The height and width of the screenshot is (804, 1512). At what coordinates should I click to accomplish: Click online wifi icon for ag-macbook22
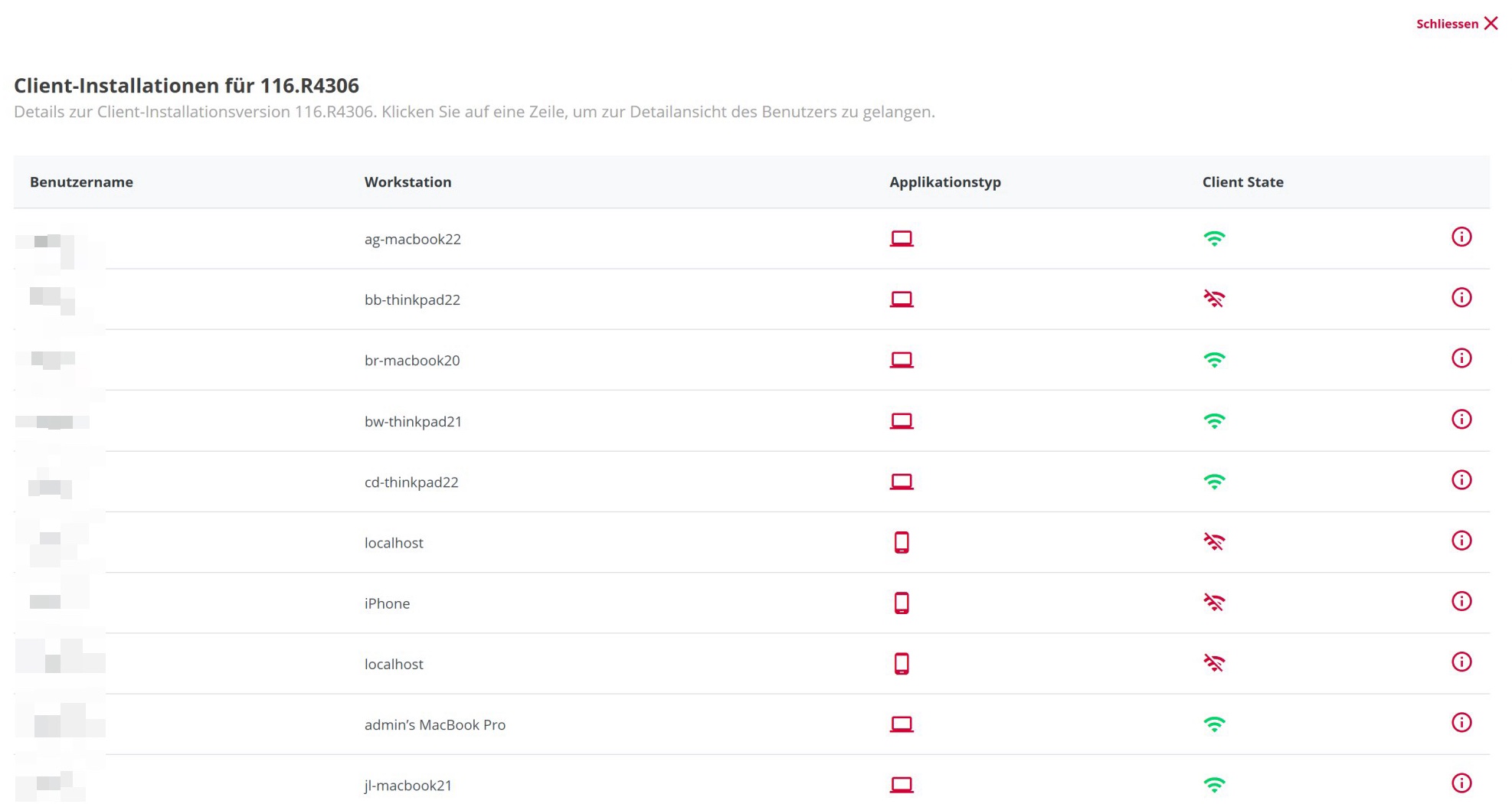pyautogui.click(x=1214, y=239)
